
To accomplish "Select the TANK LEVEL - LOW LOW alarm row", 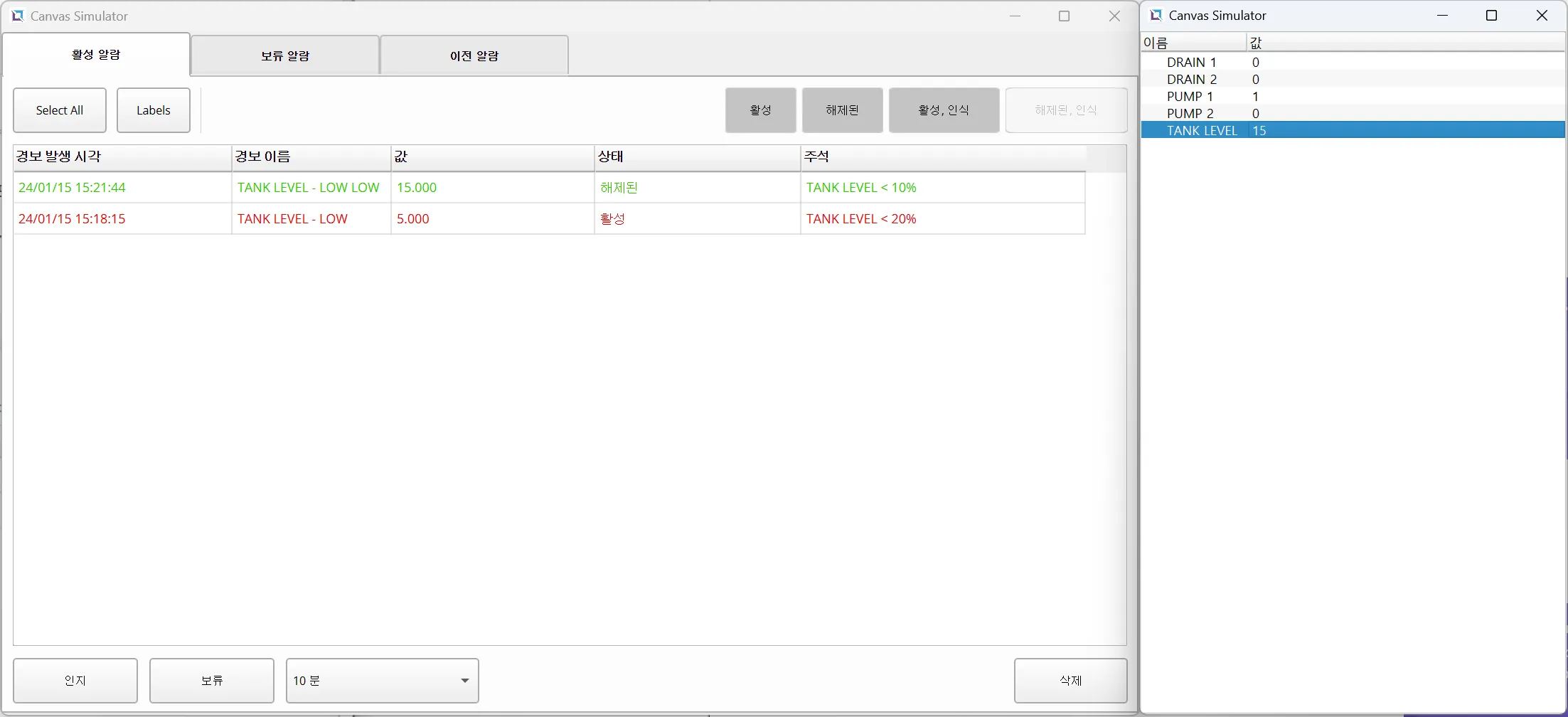I will pyautogui.click(x=308, y=188).
